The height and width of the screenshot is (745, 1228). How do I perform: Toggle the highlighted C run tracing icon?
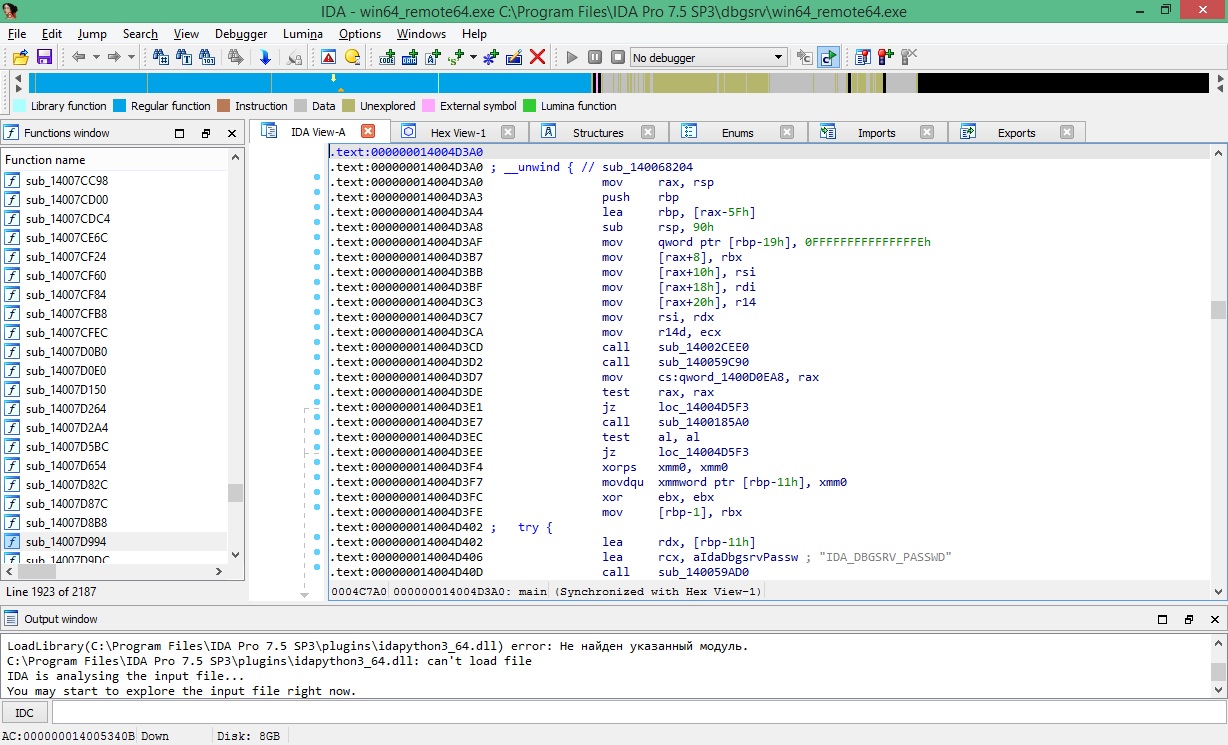(828, 57)
